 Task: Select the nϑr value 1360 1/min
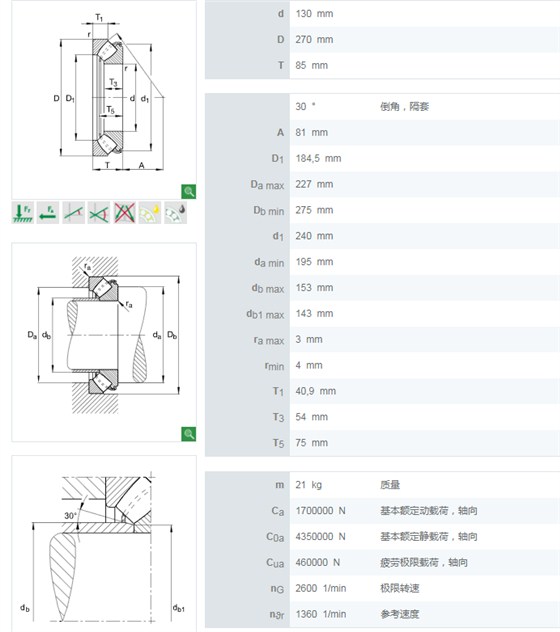pyautogui.click(x=321, y=614)
